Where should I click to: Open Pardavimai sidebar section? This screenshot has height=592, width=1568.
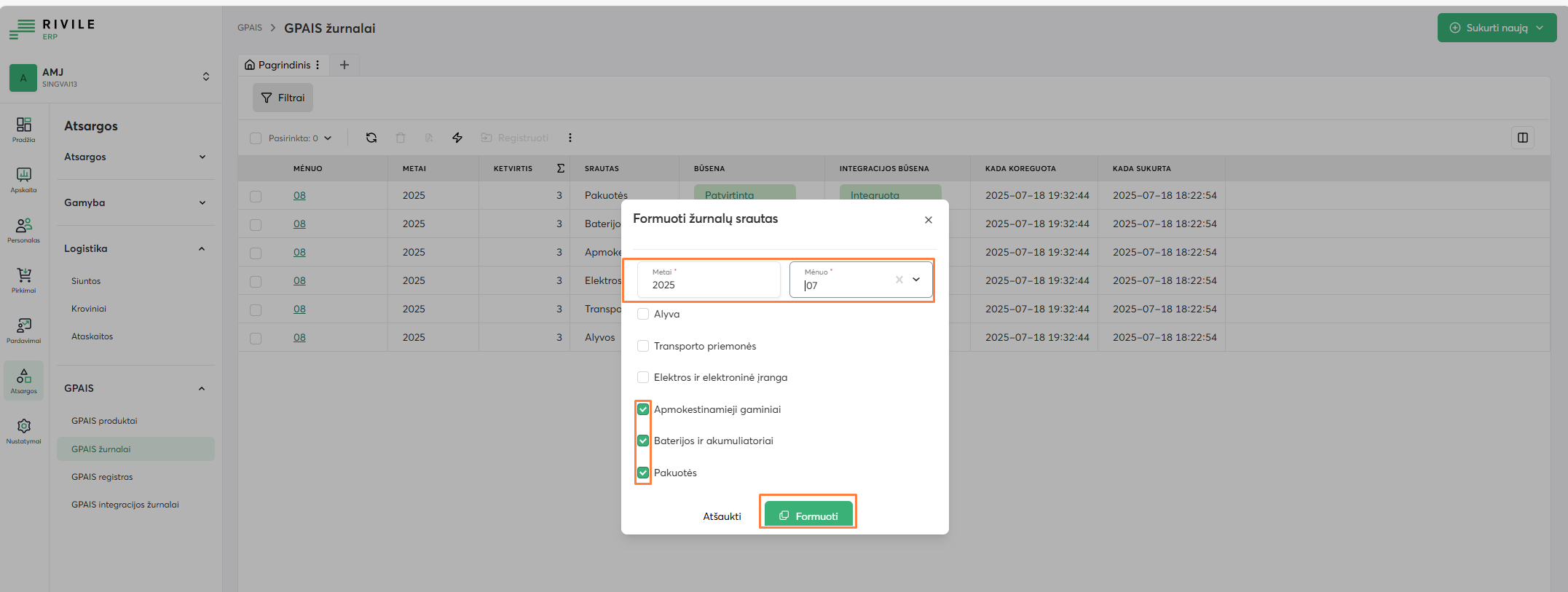pos(23,330)
